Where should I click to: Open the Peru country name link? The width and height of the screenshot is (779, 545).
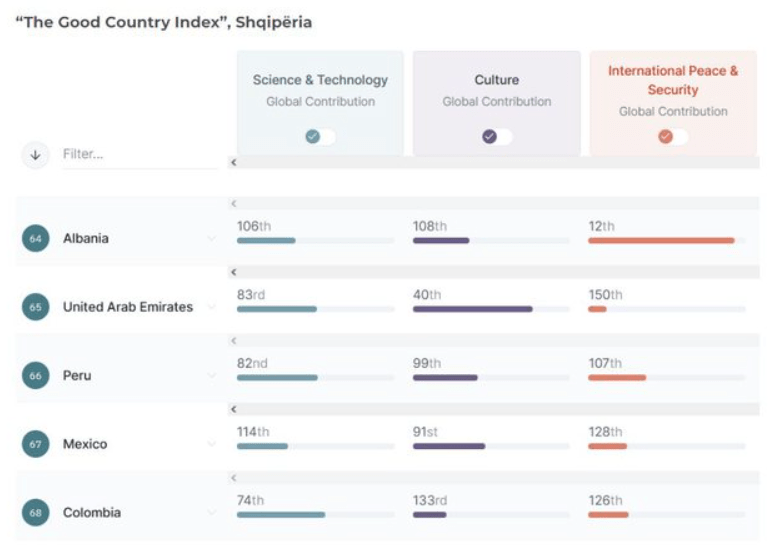click(79, 376)
